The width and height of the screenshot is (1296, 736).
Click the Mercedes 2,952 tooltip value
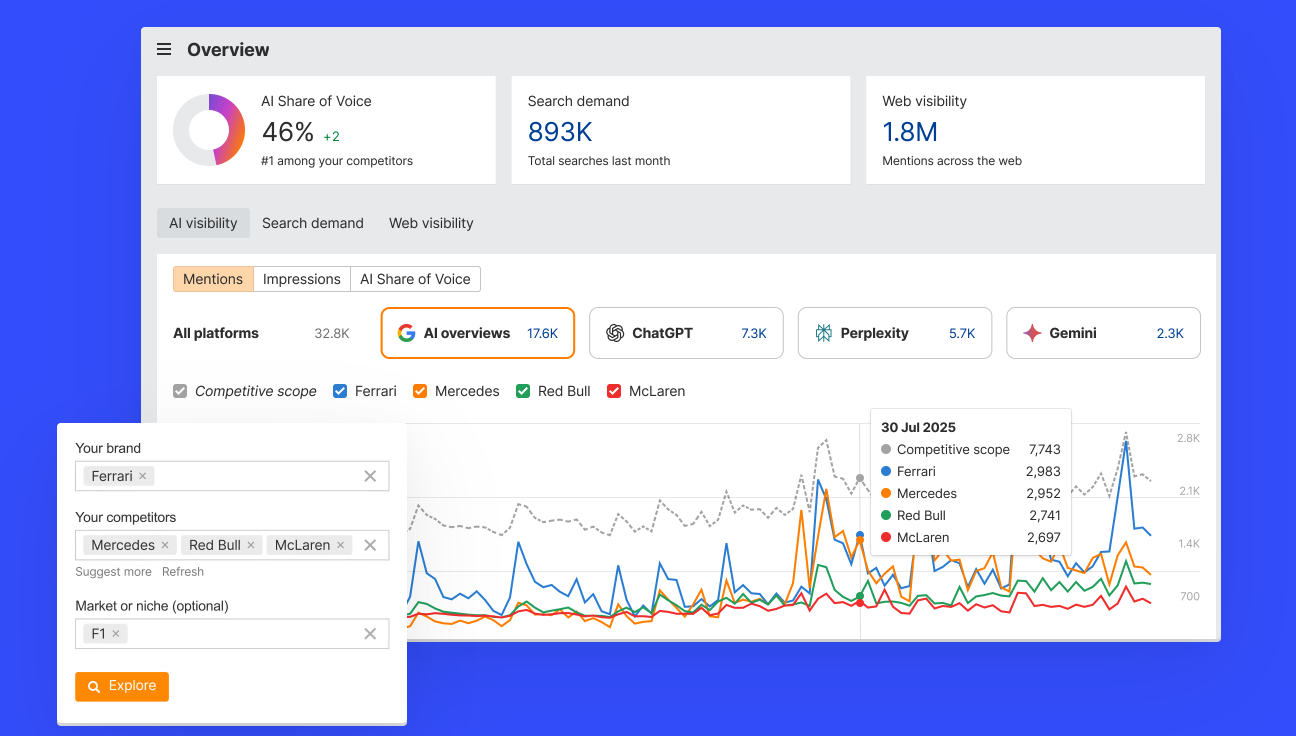point(1043,493)
